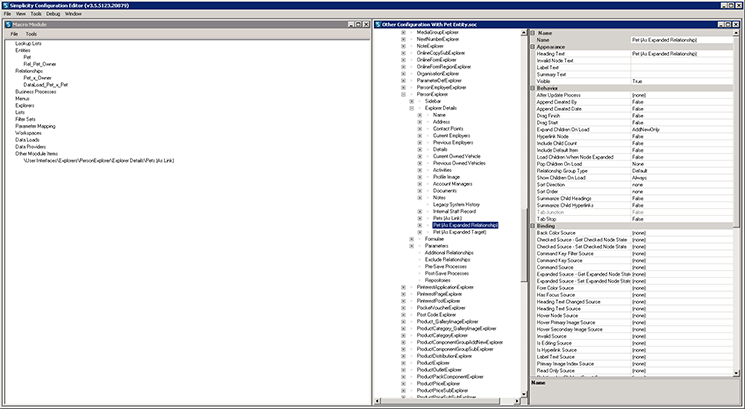Click the Expand Children On Load value

click(682, 130)
